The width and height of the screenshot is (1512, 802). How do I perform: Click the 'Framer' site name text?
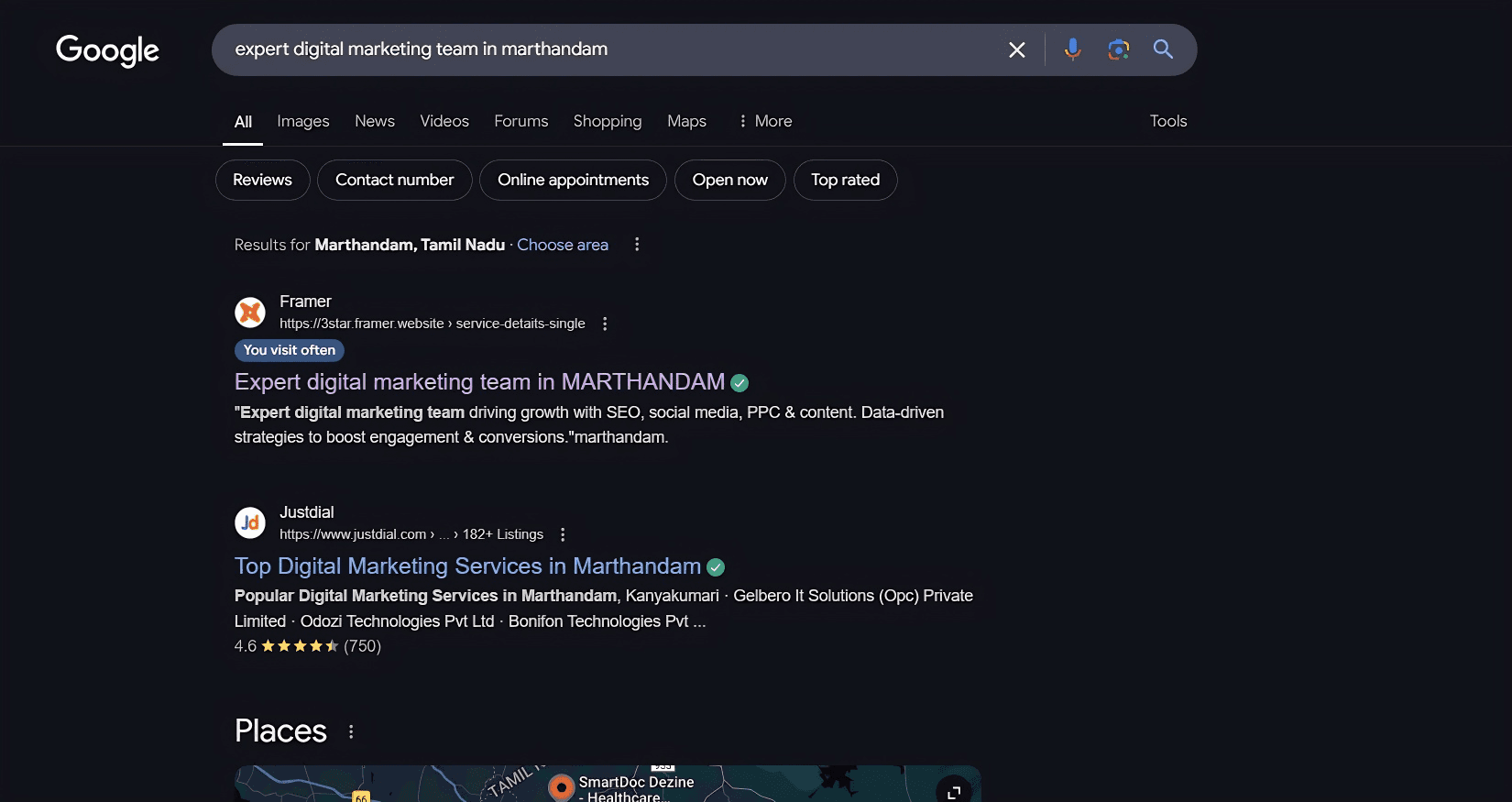tap(305, 302)
